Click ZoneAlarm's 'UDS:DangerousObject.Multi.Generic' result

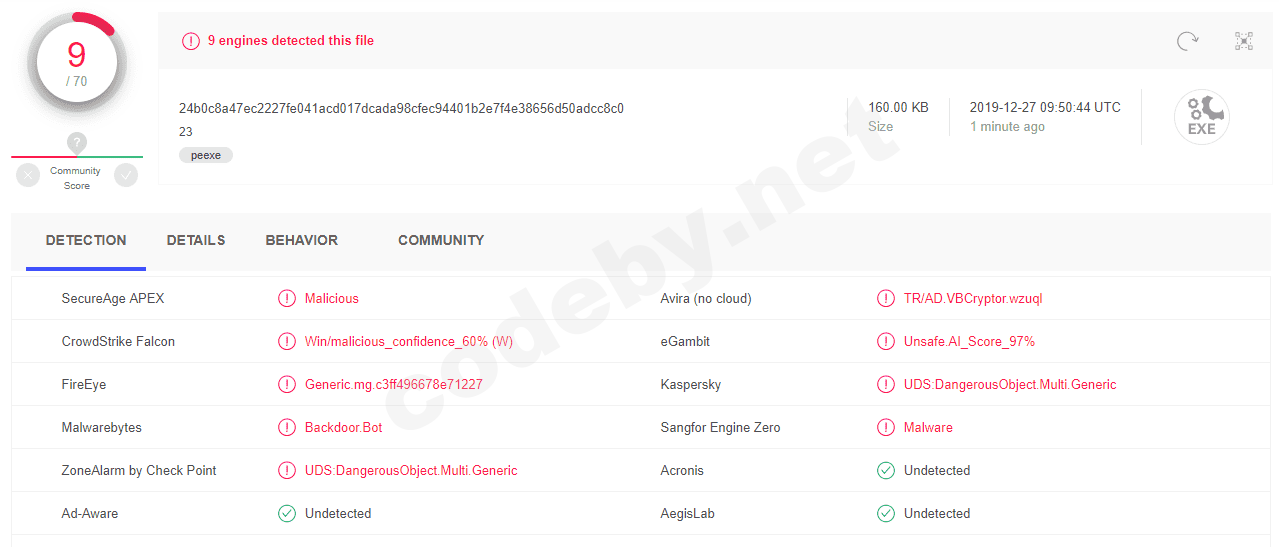coord(411,470)
